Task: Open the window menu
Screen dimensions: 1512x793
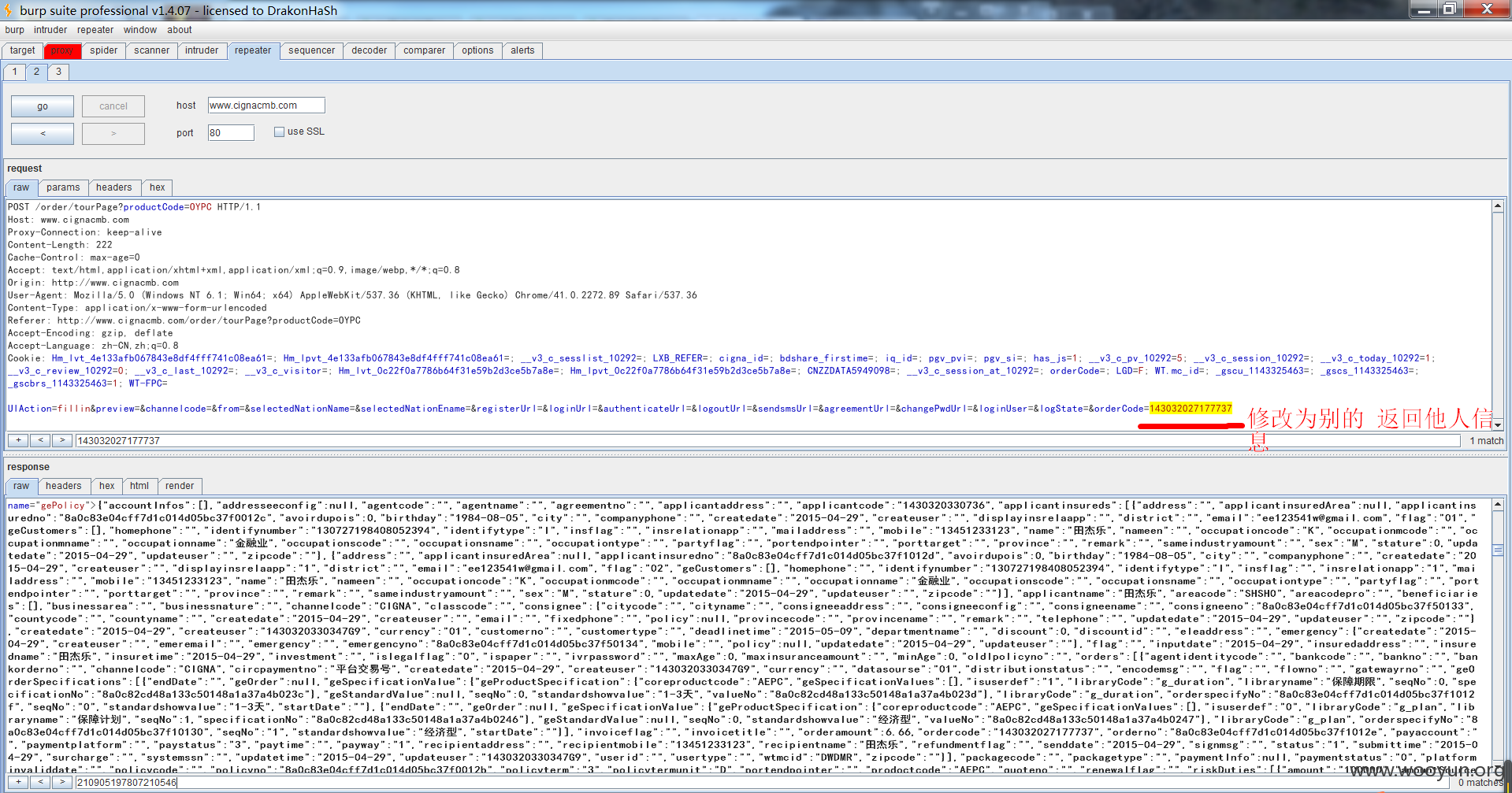Action: point(140,30)
